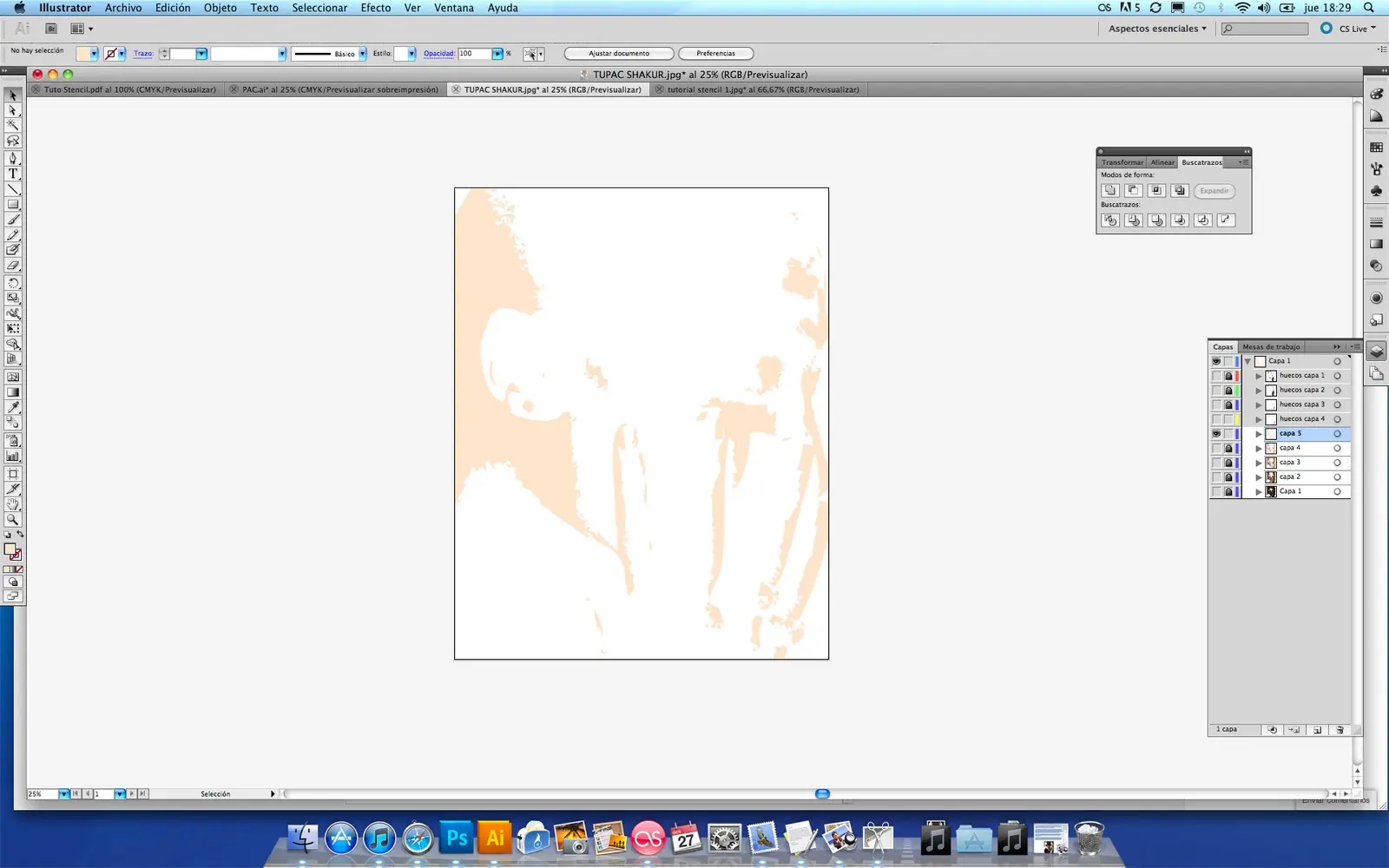Expand the capa 5 layer
1389x868 pixels.
coord(1259,433)
